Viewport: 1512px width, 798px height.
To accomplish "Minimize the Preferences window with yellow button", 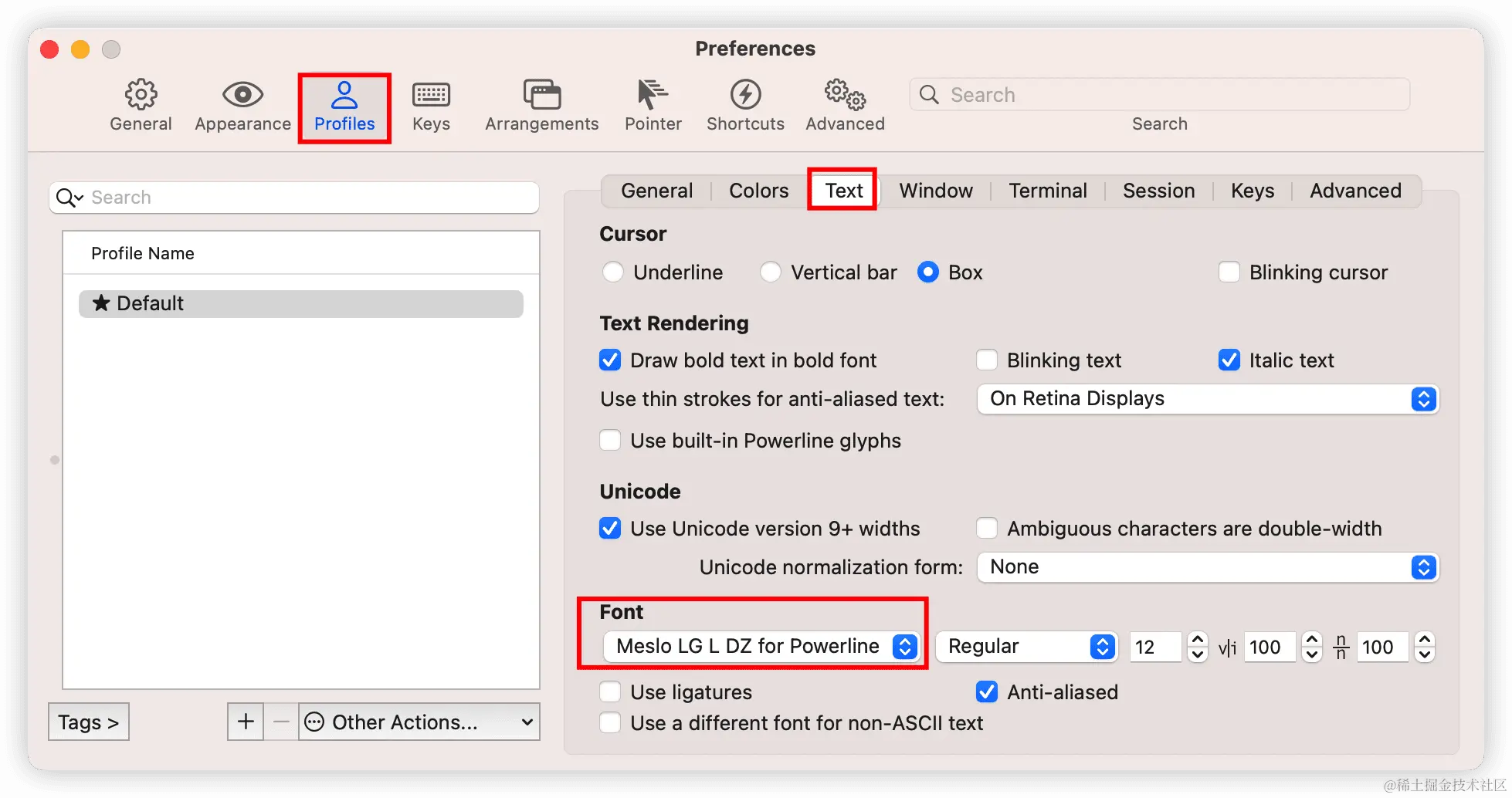I will 80,49.
